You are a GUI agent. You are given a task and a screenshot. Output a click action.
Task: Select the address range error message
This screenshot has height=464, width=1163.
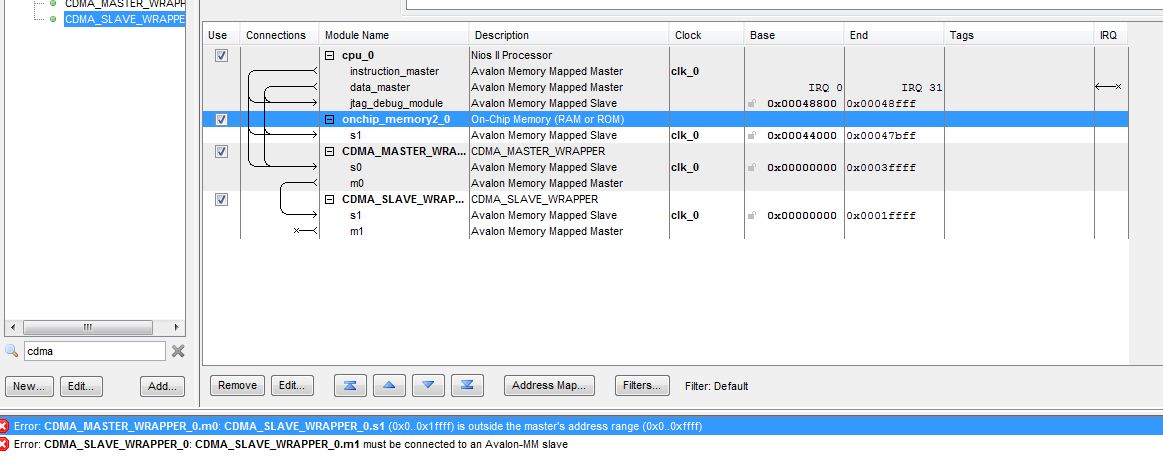click(x=582, y=426)
